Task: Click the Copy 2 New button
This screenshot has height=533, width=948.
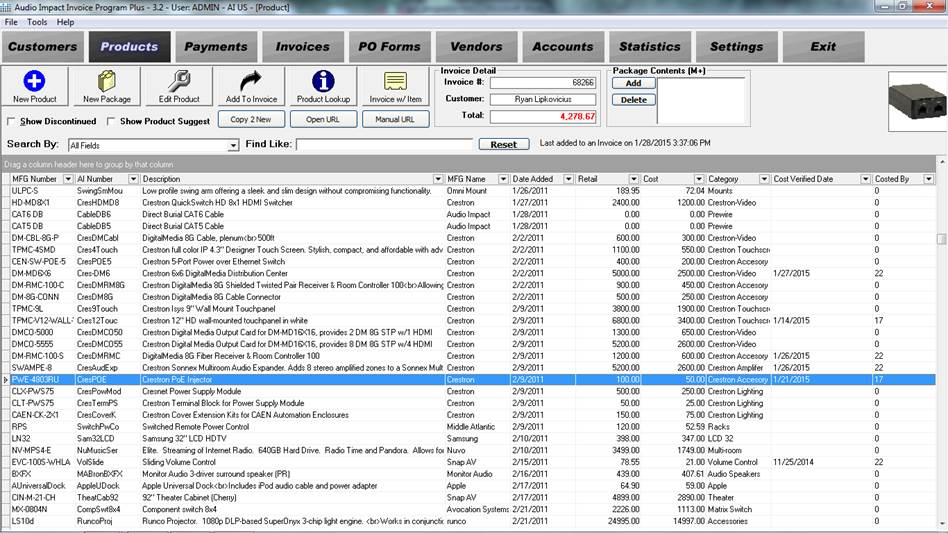Action: pyautogui.click(x=251, y=119)
